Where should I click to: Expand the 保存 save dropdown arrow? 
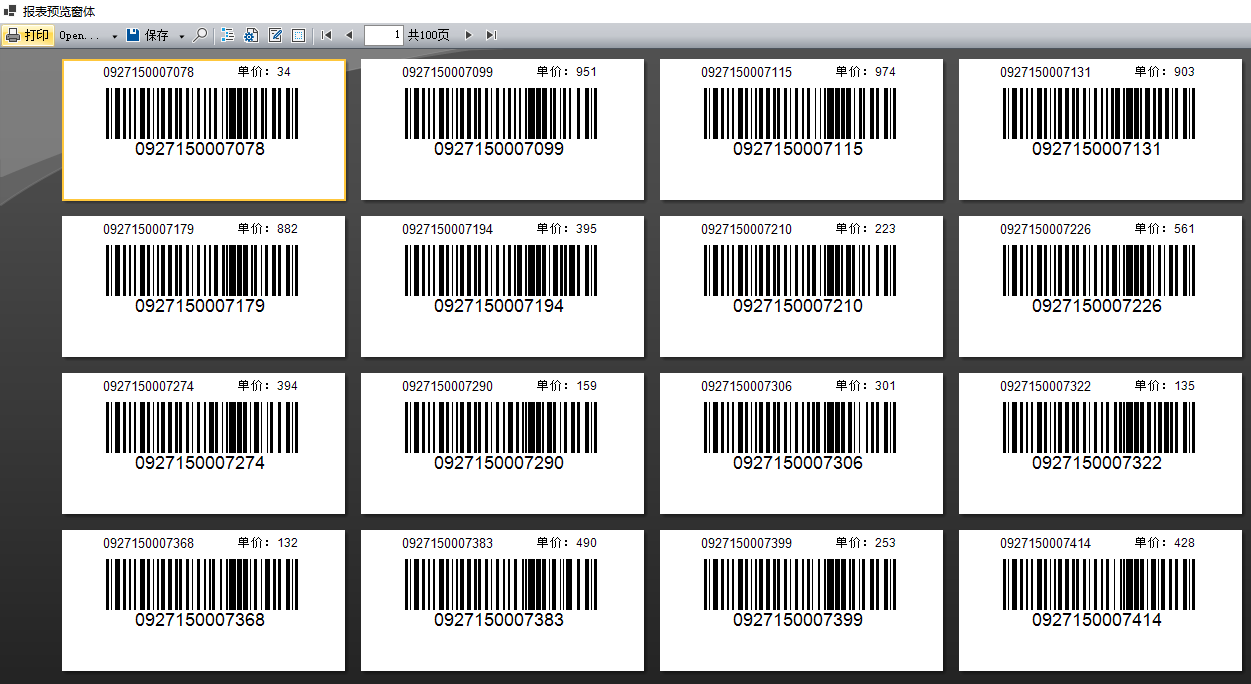pos(181,36)
